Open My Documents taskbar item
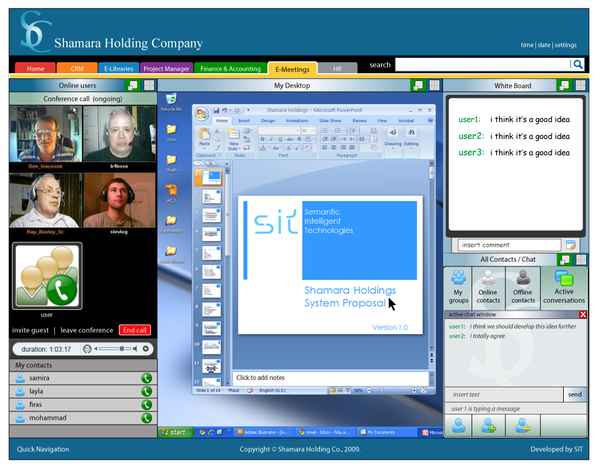Viewport: 600px width, 470px height. [x=386, y=432]
